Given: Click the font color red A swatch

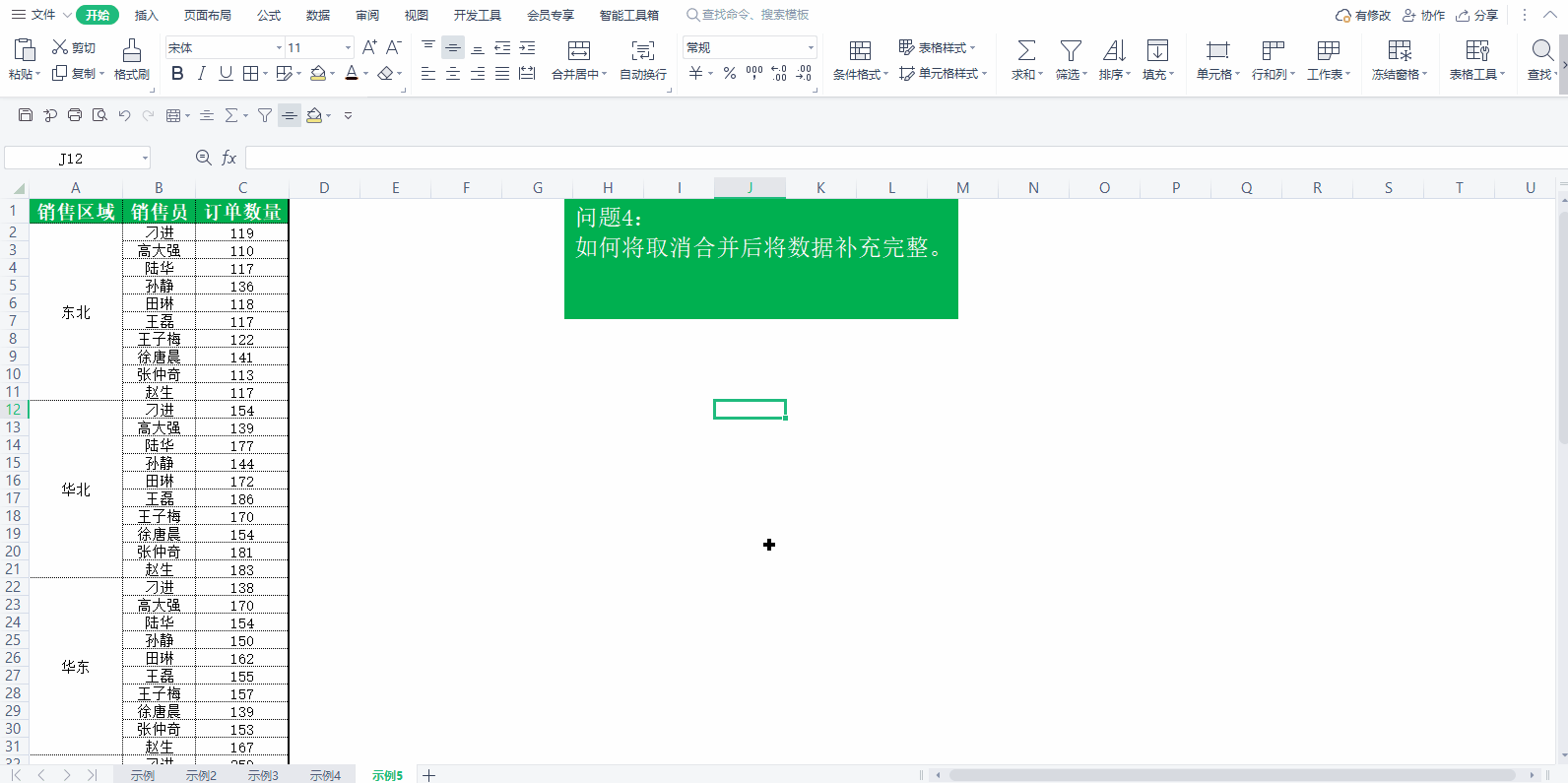Looking at the screenshot, I should click(x=352, y=73).
